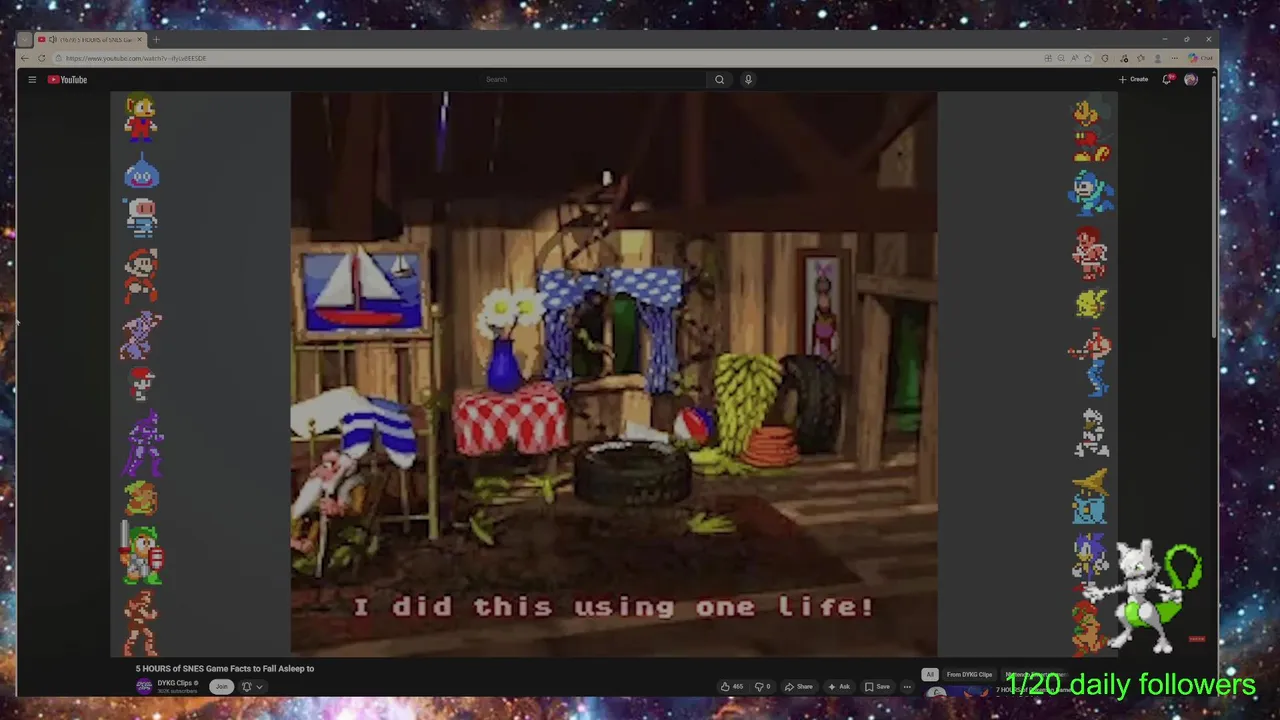
Task: Click the Share button
Action: coord(798,686)
